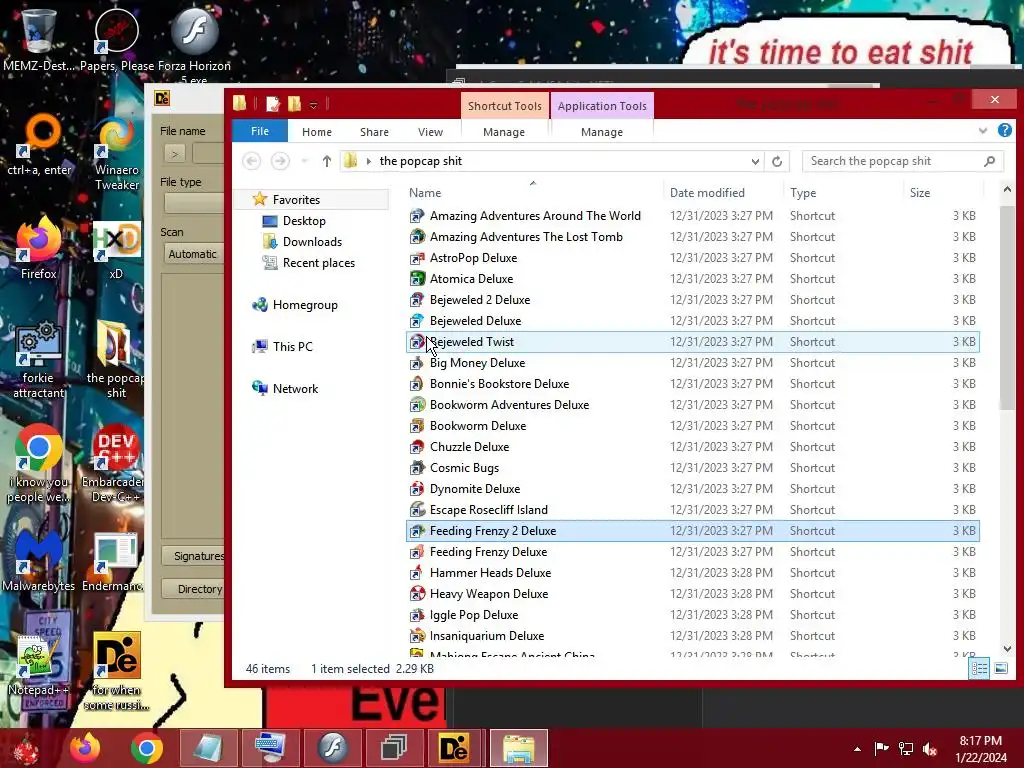Select the Feeding Frenzy Deluxe row
This screenshot has height=768, width=1024.
[693, 552]
